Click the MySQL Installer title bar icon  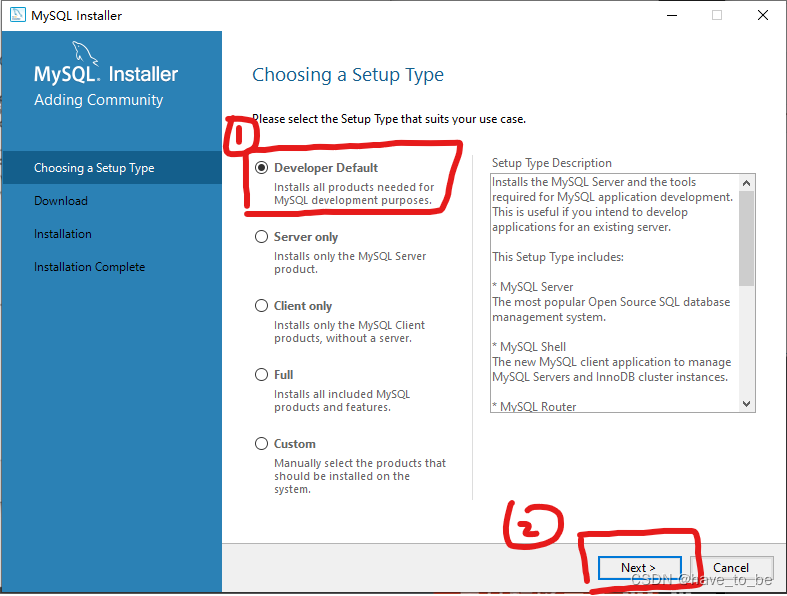tap(18, 15)
